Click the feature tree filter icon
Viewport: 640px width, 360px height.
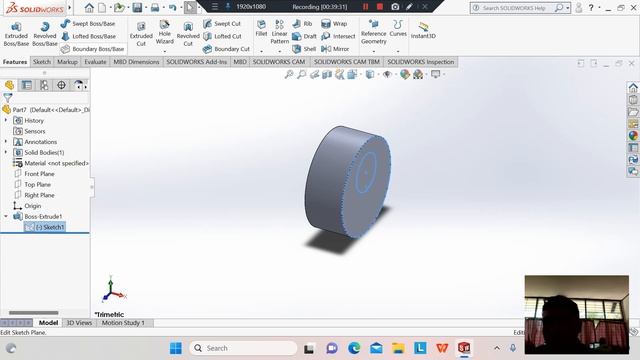pos(8,97)
